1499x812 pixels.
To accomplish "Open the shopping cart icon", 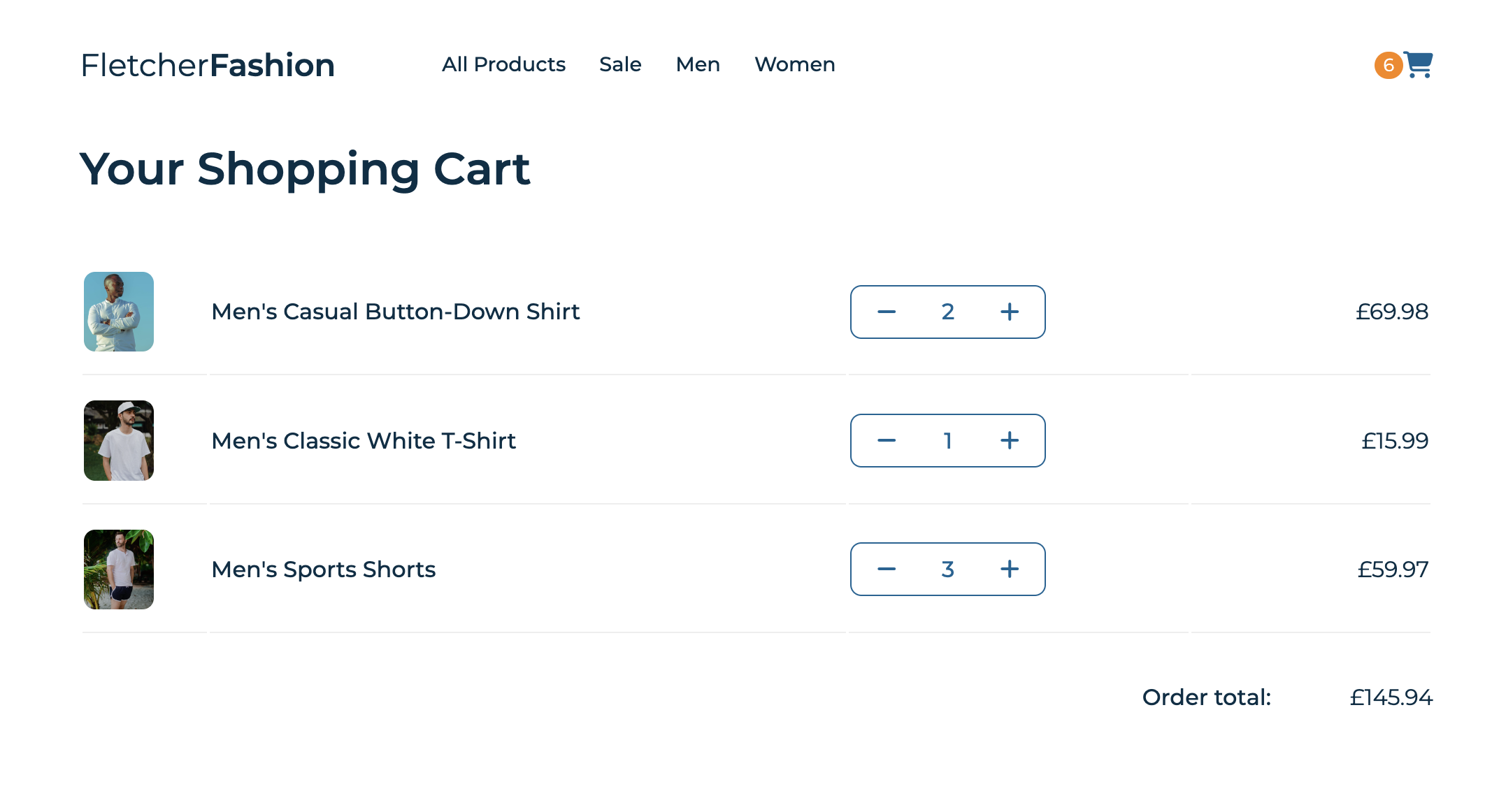I will pyautogui.click(x=1416, y=64).
